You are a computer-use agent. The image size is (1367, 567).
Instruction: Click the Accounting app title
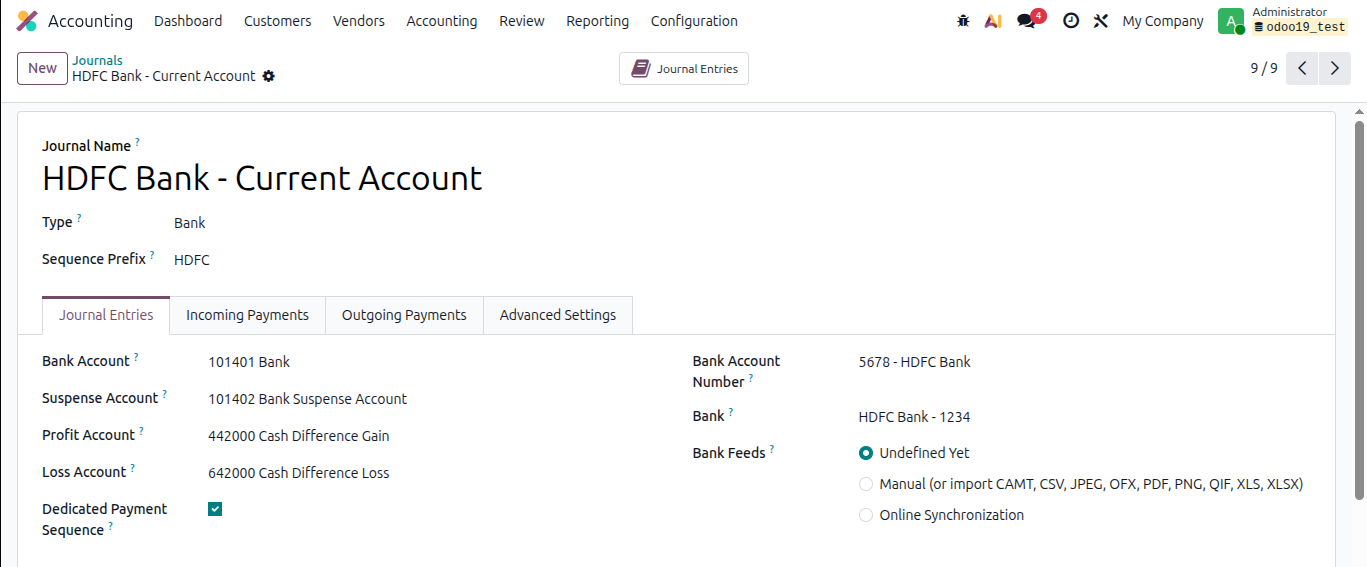(90, 21)
